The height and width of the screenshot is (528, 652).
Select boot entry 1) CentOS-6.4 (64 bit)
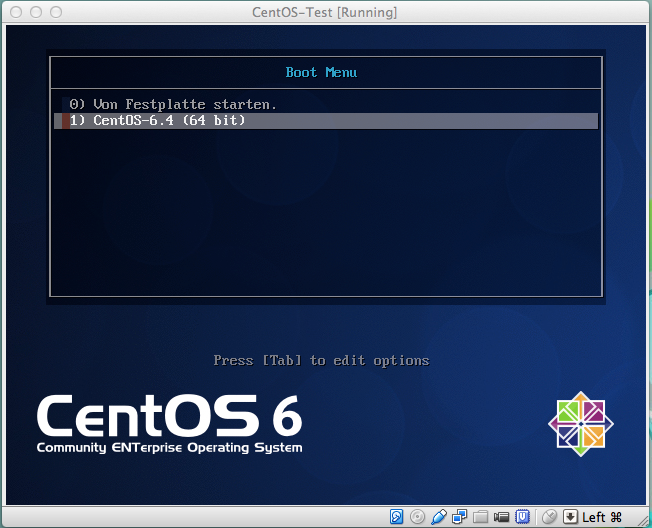tap(326, 121)
